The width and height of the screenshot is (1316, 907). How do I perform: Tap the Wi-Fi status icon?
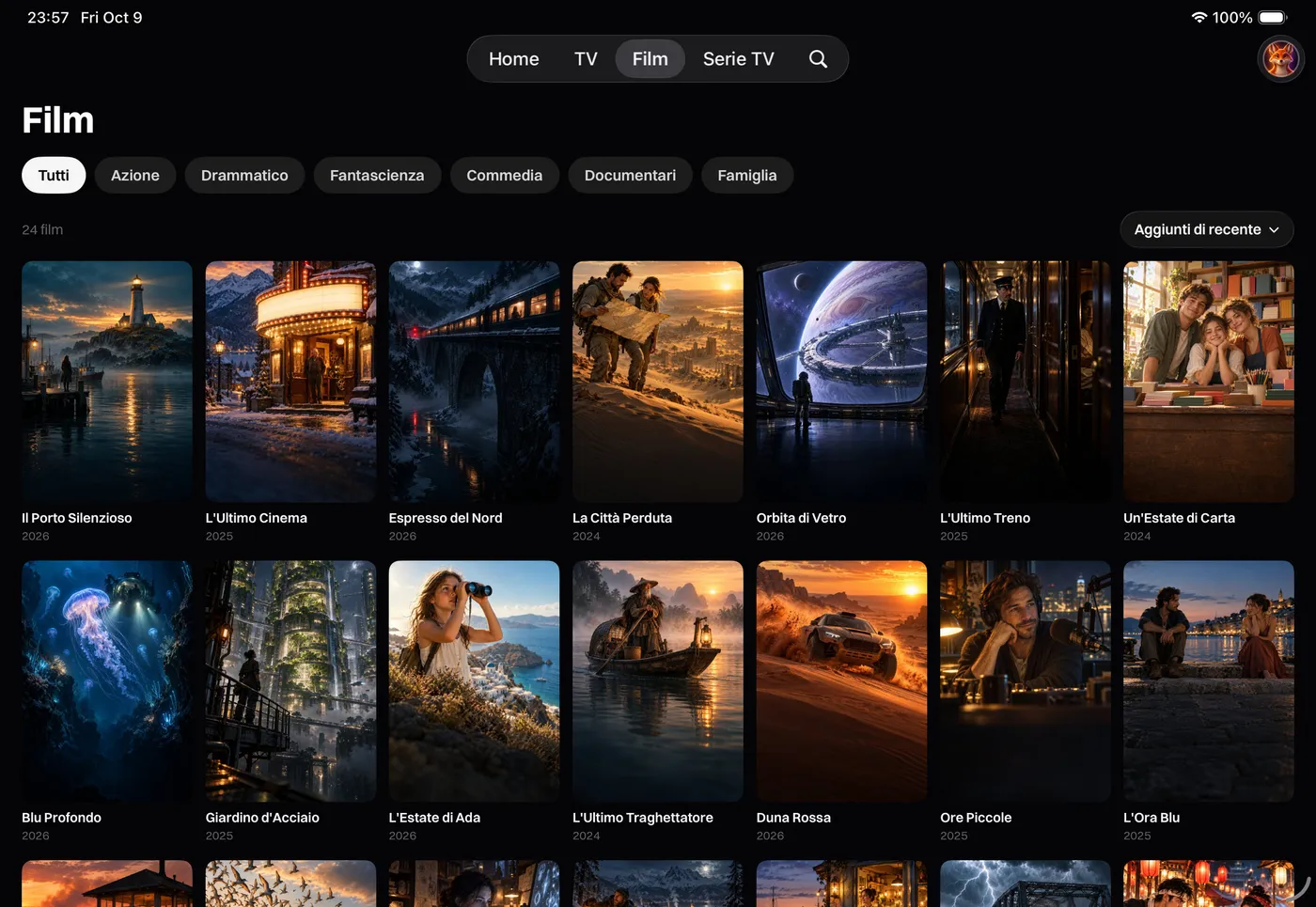click(1198, 18)
